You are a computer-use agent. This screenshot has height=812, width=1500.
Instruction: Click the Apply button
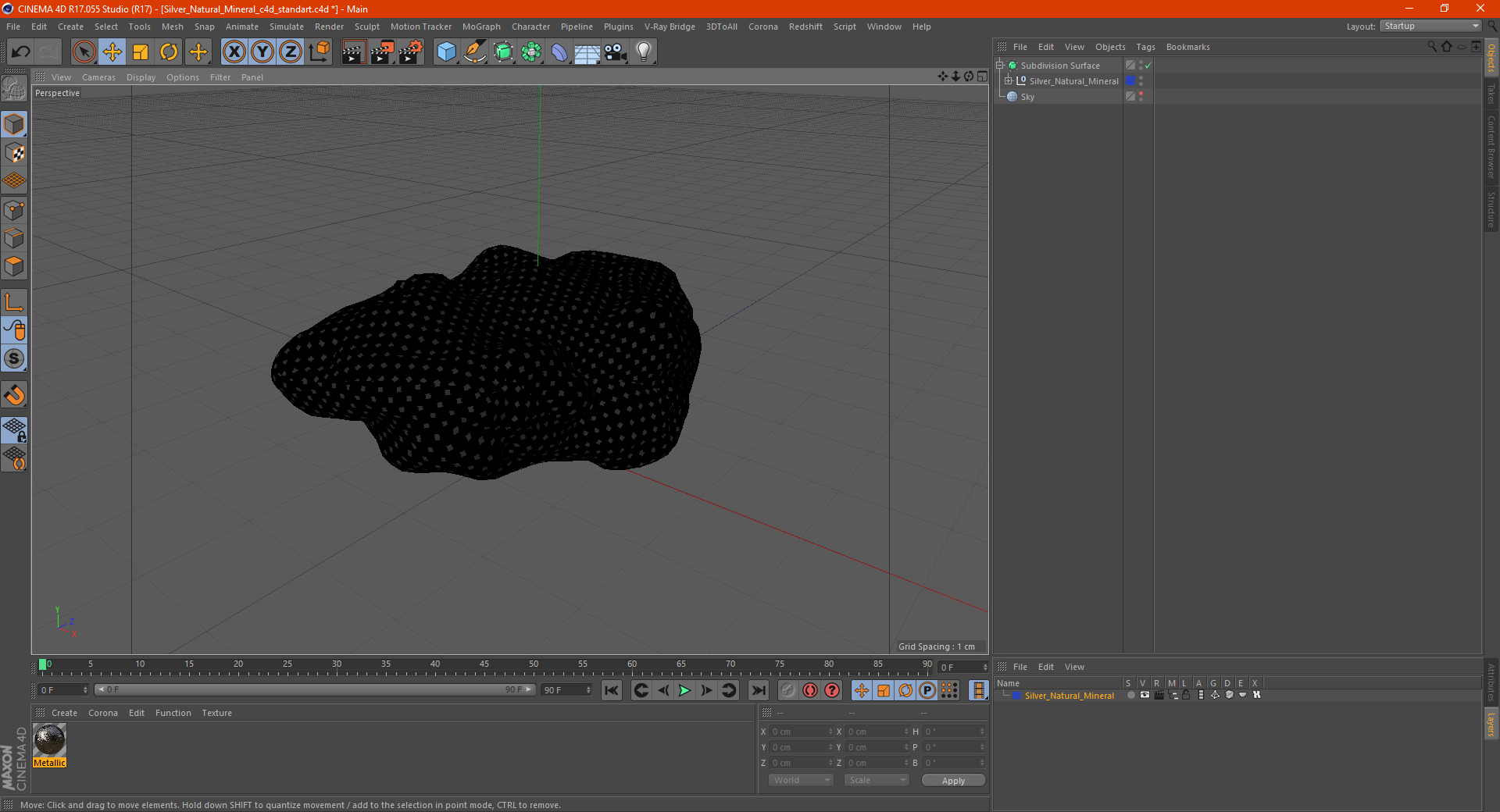953,781
